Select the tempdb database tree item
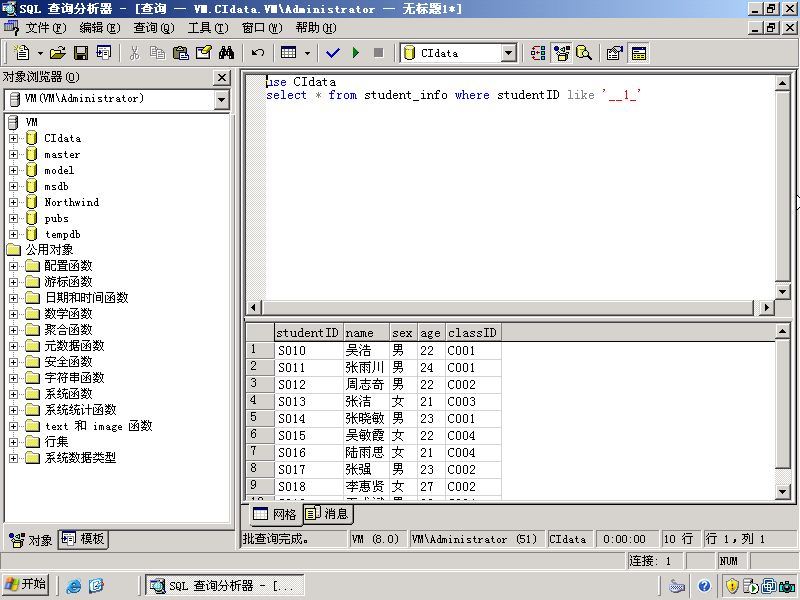800x600 pixels. tap(62, 234)
